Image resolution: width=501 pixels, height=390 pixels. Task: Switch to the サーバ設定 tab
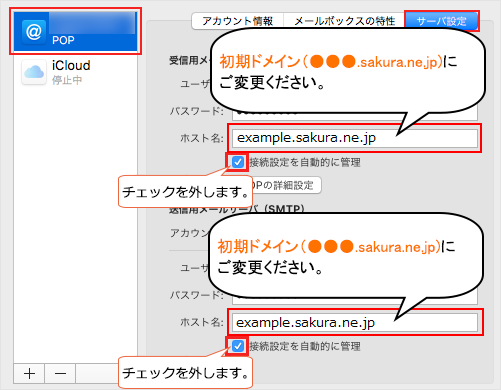click(442, 21)
